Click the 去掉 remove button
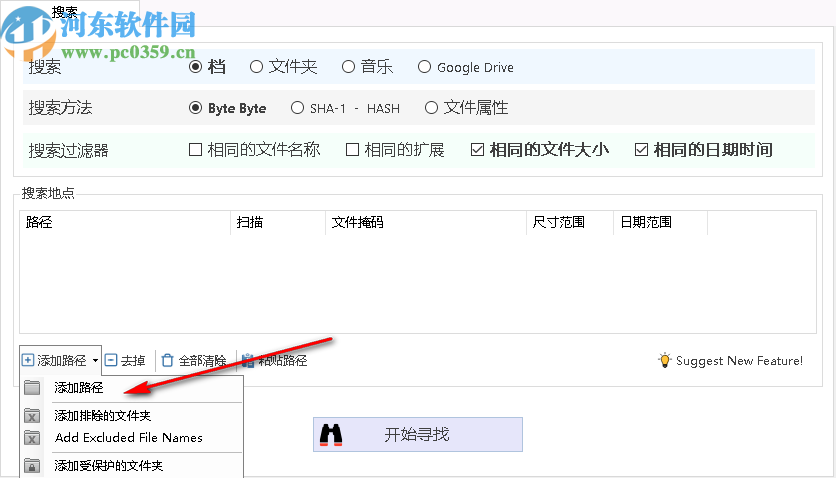 pyautogui.click(x=125, y=361)
